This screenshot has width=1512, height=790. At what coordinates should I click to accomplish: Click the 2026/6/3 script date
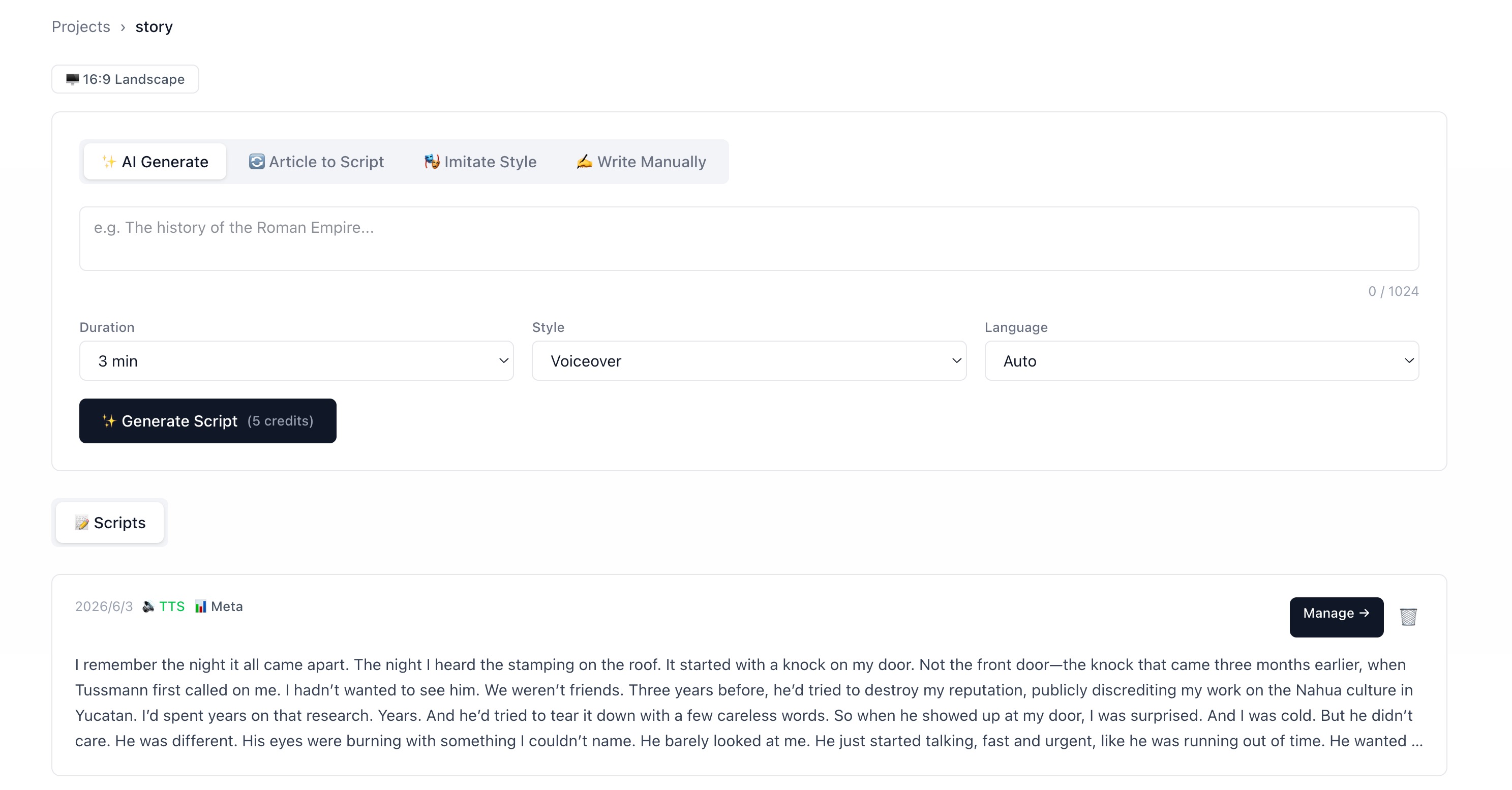click(104, 606)
